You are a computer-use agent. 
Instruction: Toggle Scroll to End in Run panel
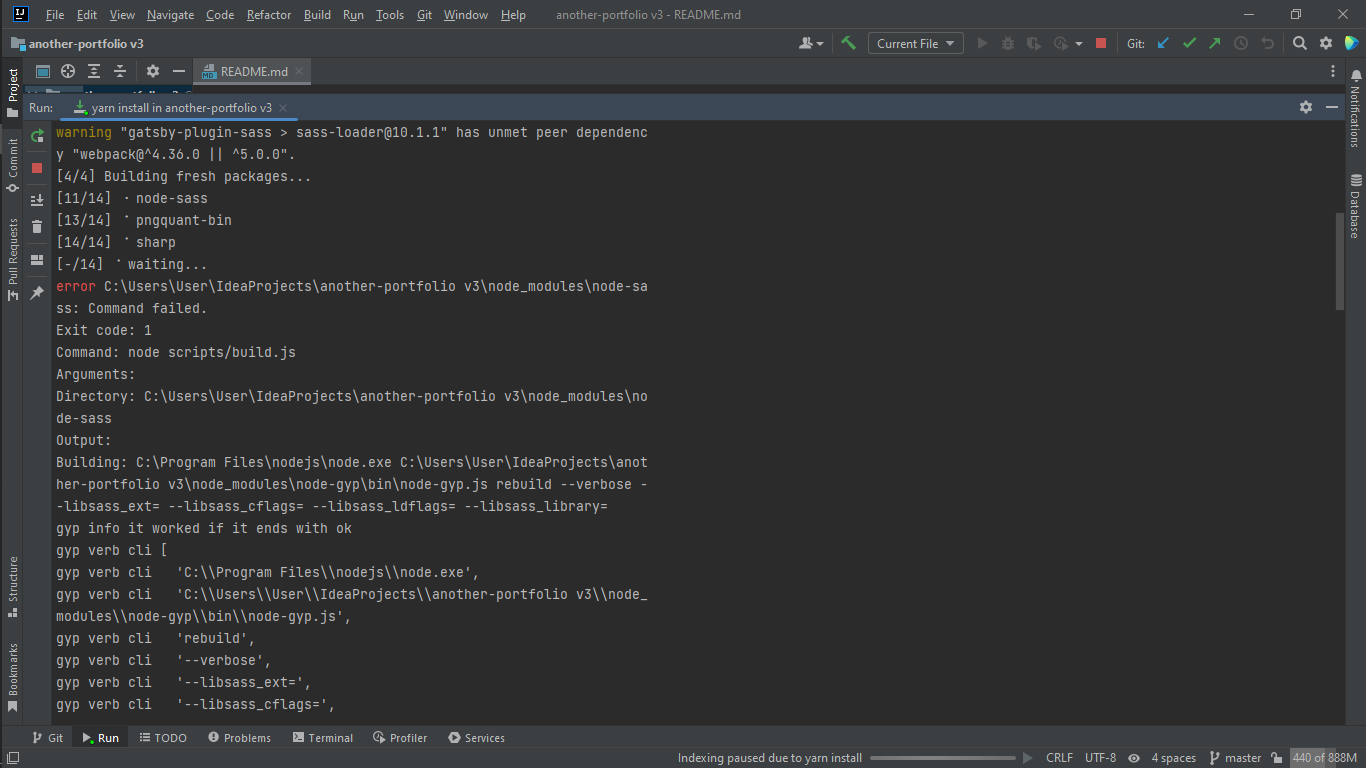click(x=37, y=200)
